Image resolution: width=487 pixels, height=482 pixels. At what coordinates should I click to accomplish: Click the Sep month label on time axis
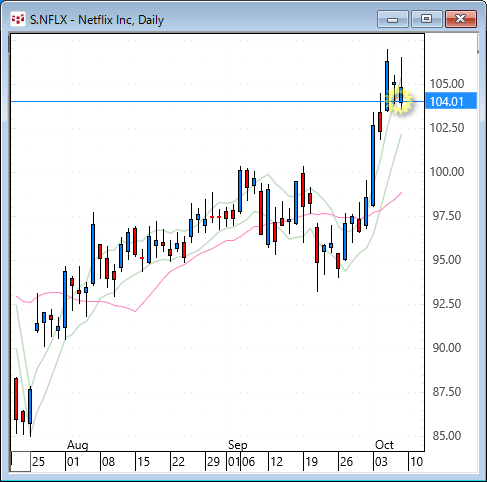click(238, 445)
